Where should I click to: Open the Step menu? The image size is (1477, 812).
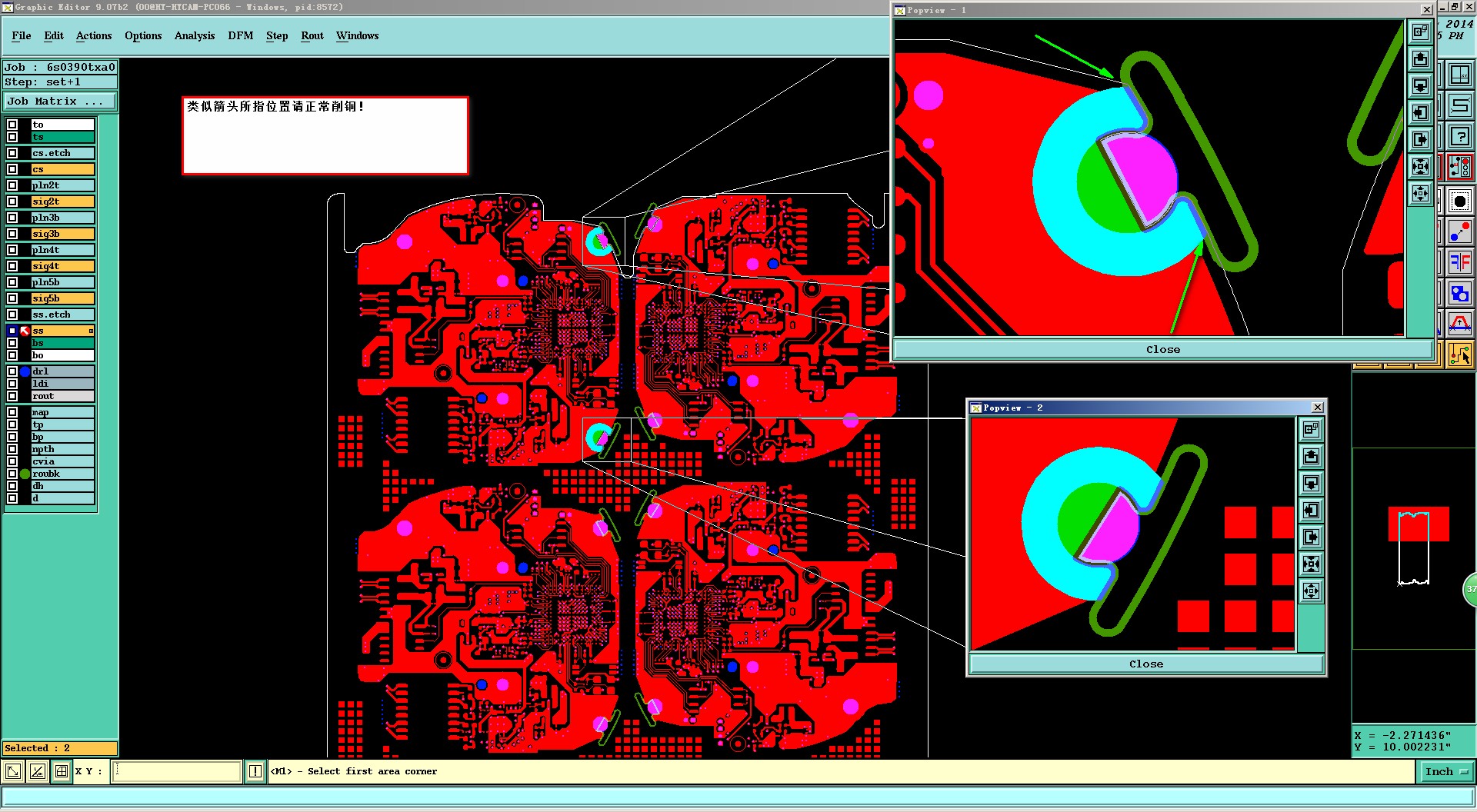coord(277,35)
